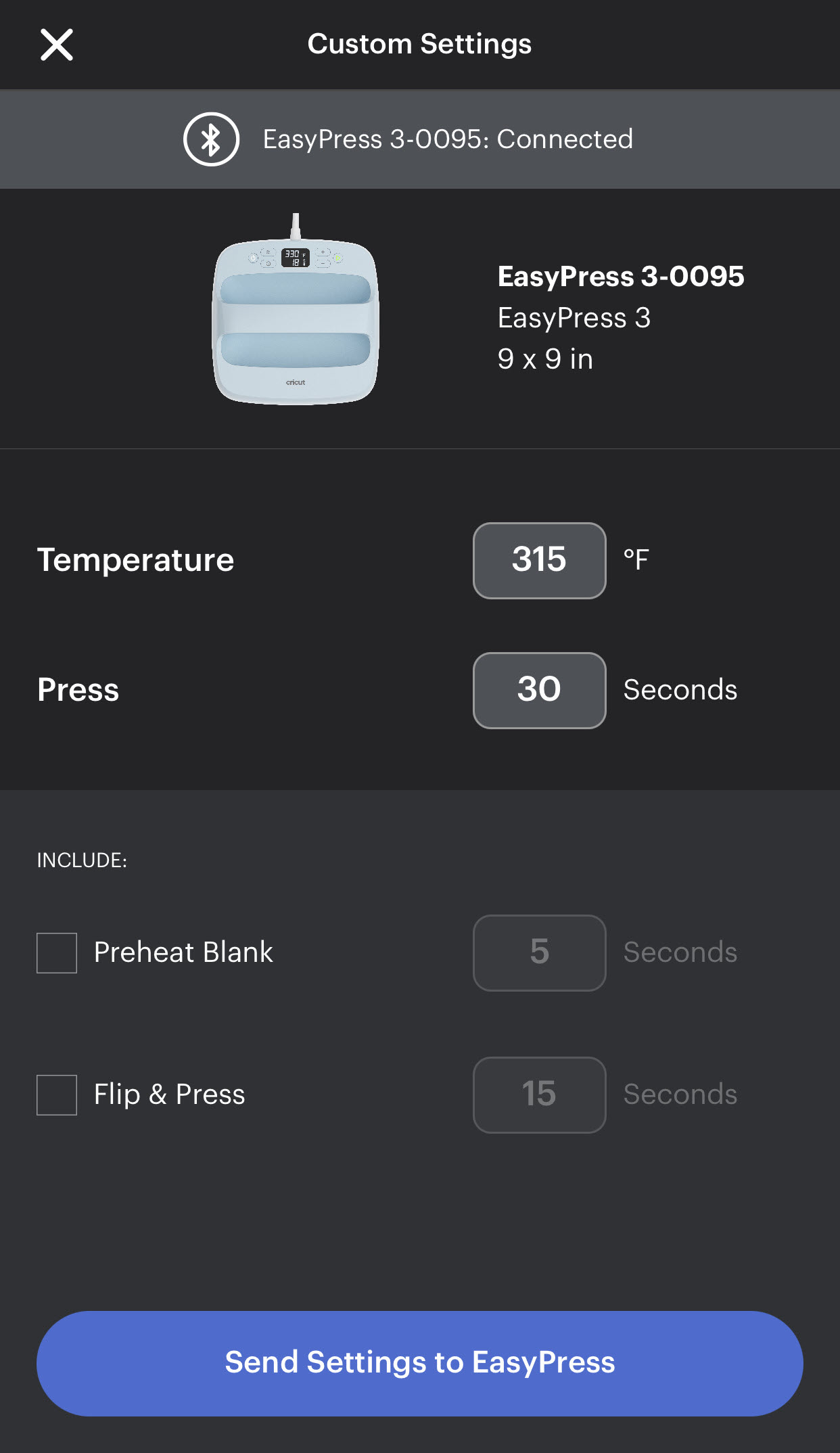This screenshot has width=840, height=1453.
Task: Tap the INCLUDE section heading
Action: click(x=82, y=860)
